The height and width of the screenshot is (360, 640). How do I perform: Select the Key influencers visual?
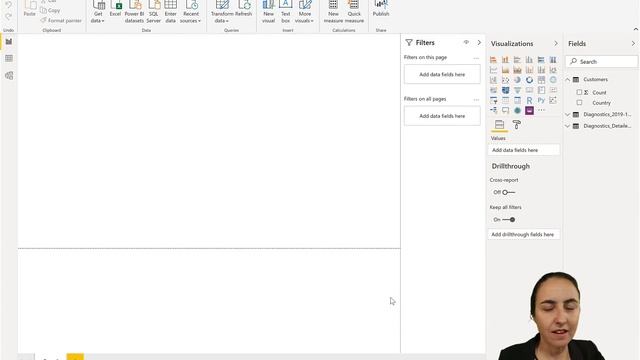(x=553, y=100)
